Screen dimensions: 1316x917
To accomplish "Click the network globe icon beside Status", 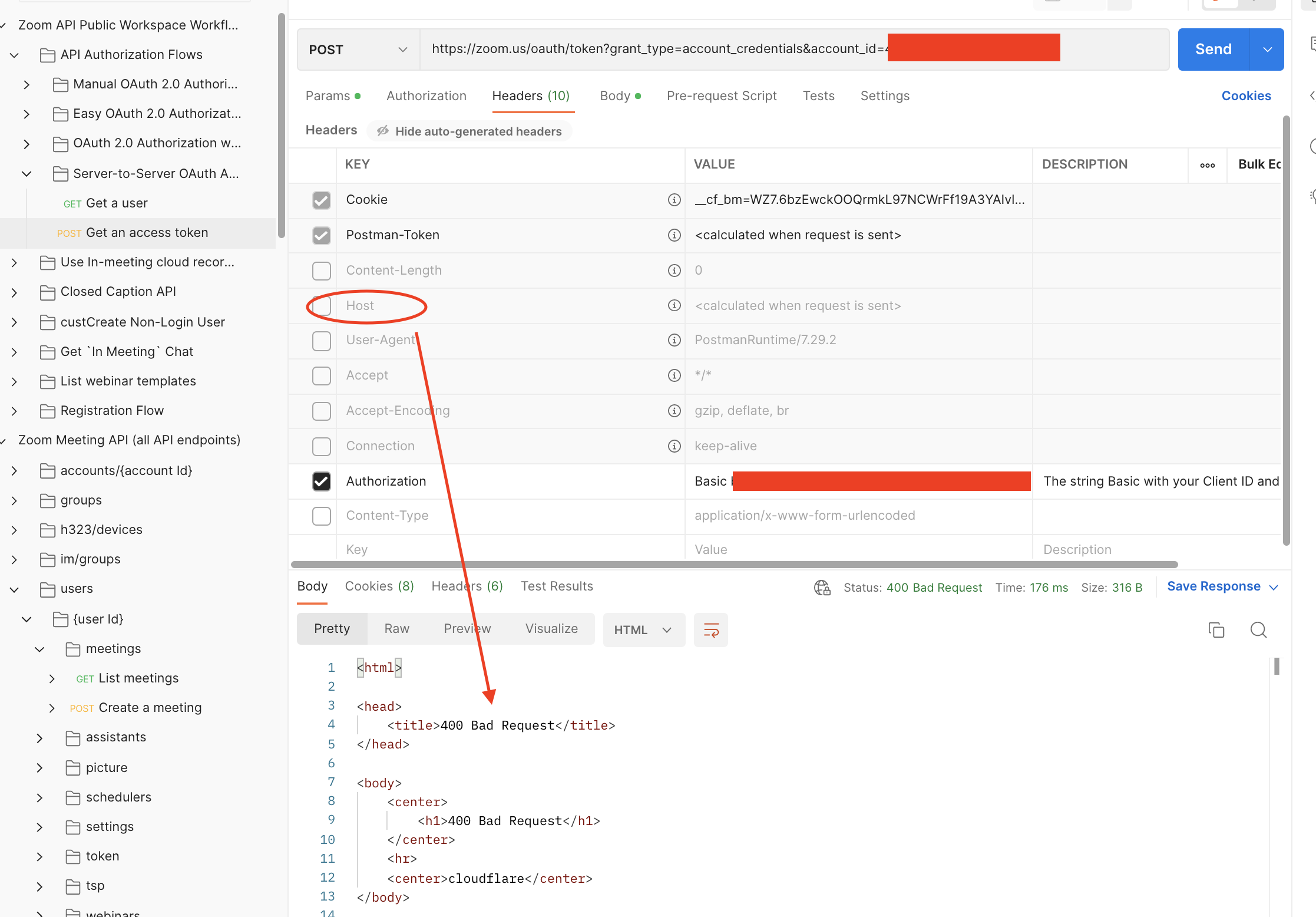I will pos(822,588).
